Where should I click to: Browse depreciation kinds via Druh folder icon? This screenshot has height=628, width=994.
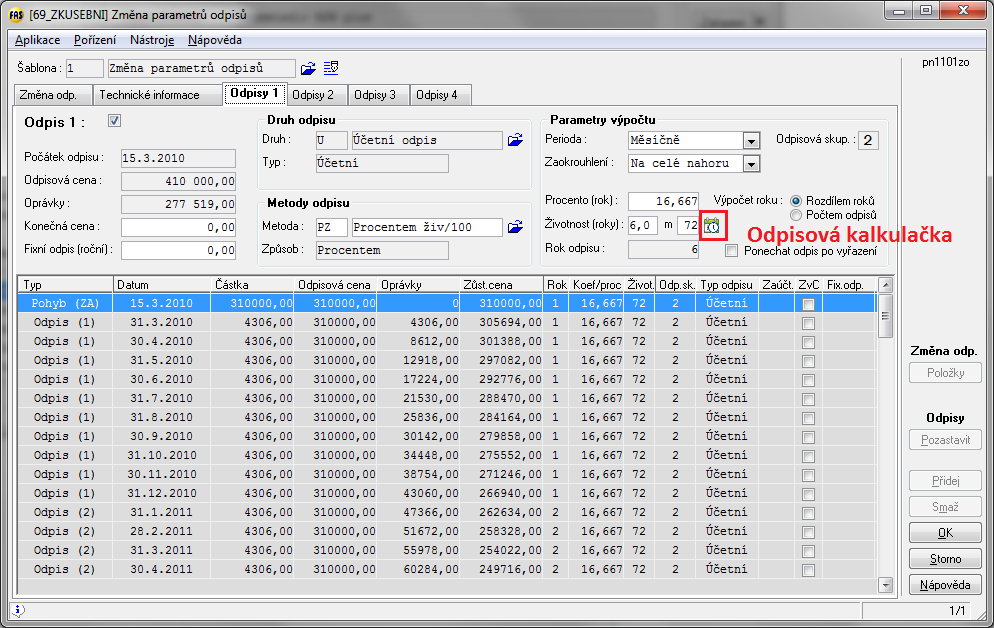[515, 140]
